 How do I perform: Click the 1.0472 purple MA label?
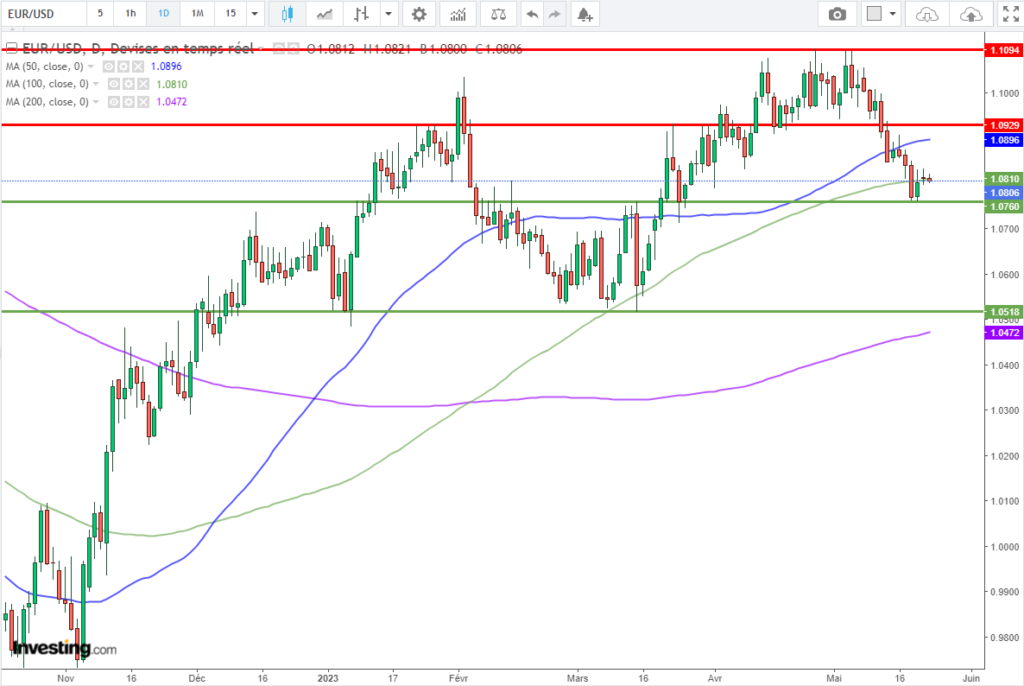[1002, 333]
